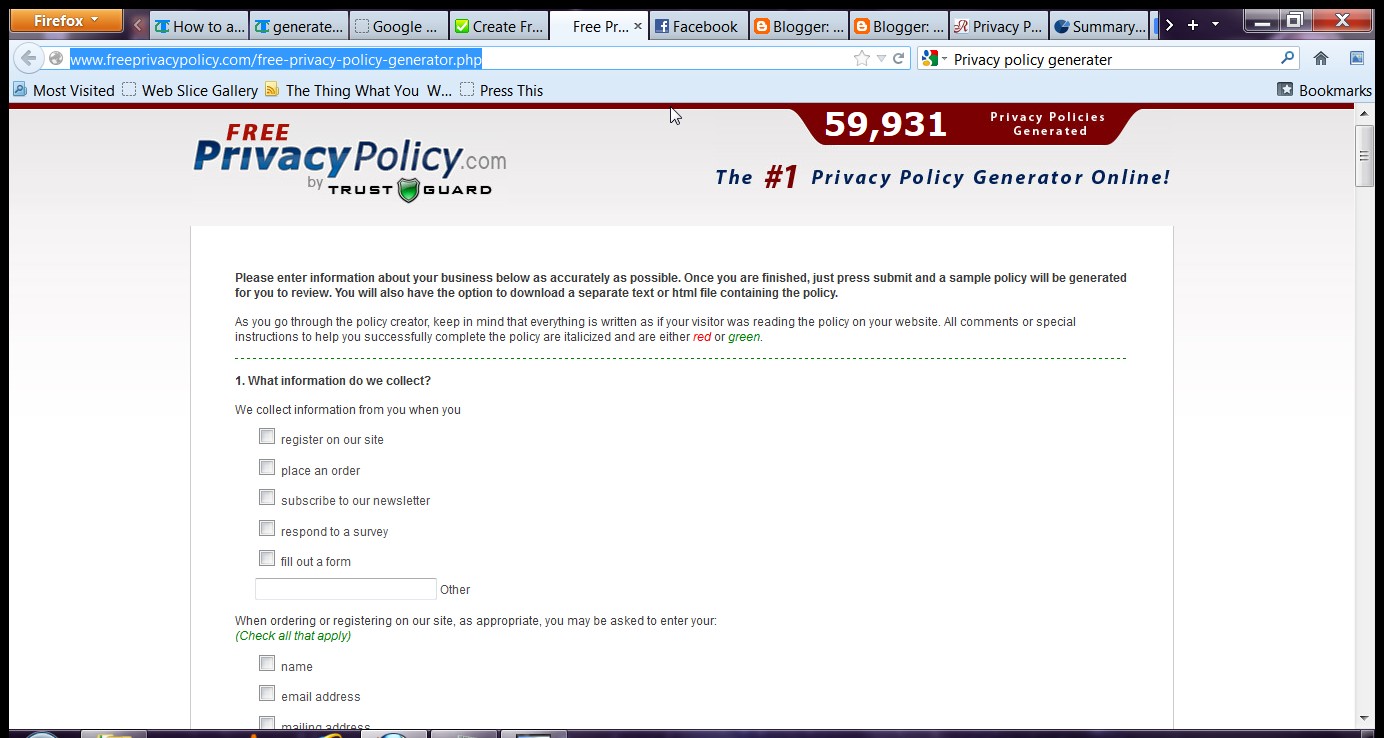Screen dimensions: 1384x738
Task: Click 'The #1 Privacy Policy Generator Online!' tagline
Action: coord(942,178)
